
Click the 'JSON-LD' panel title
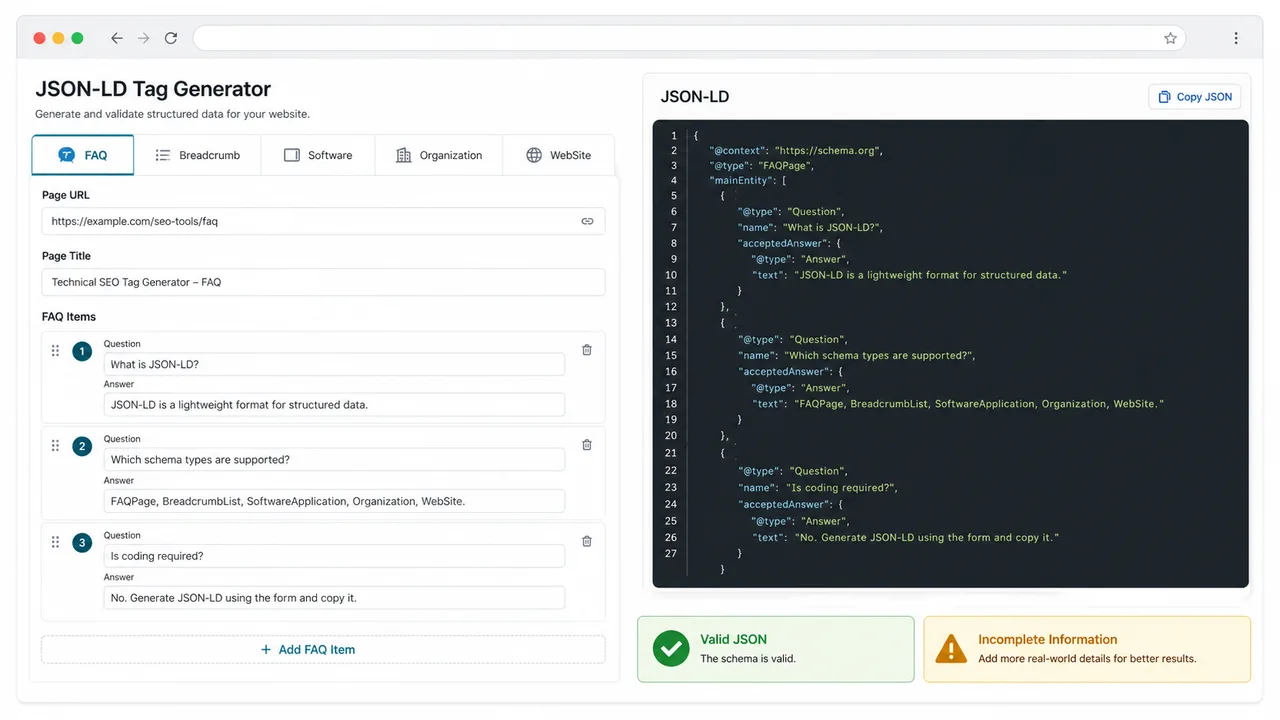(695, 97)
